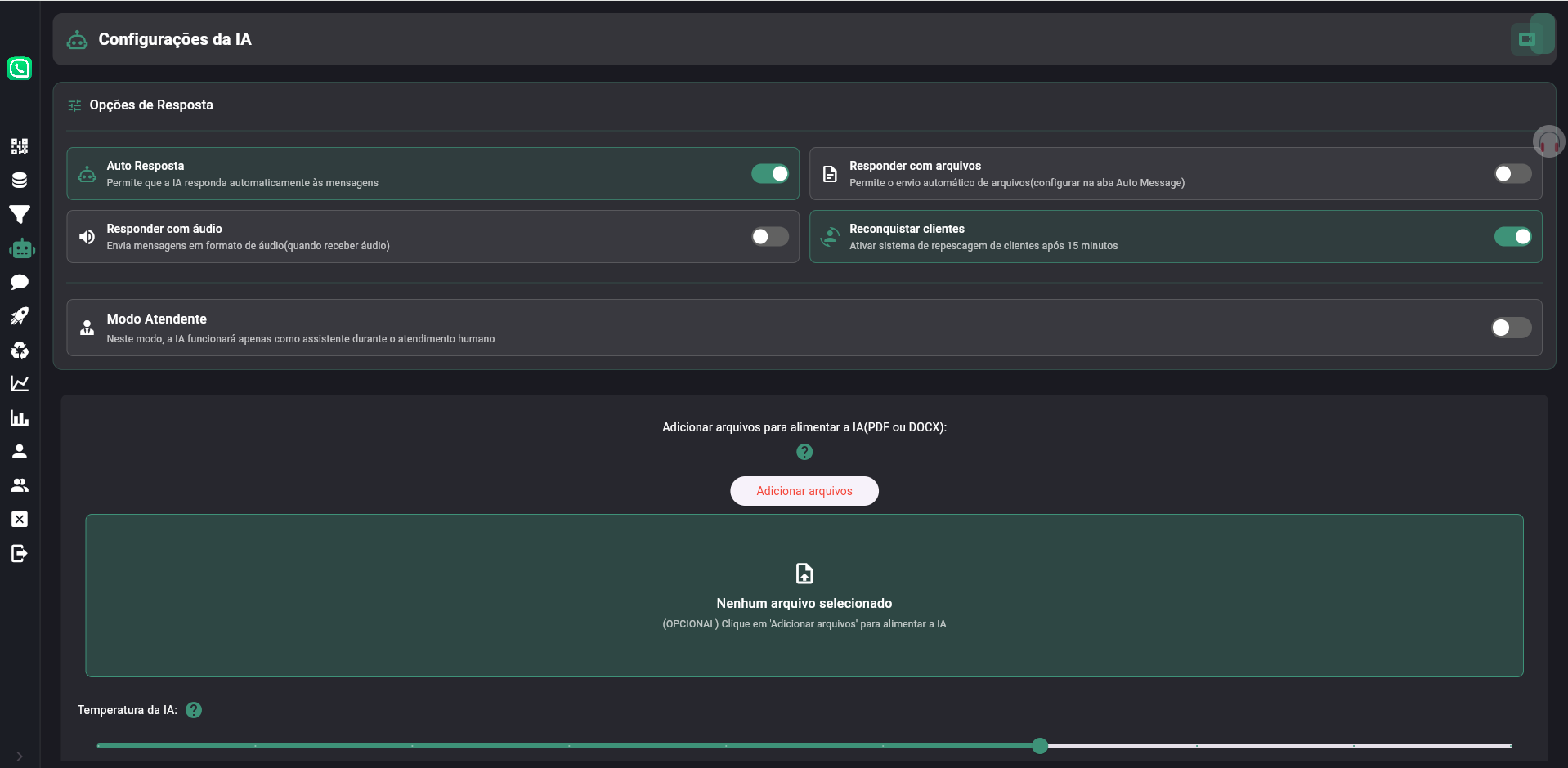Open the single user sidebar icon

(20, 451)
